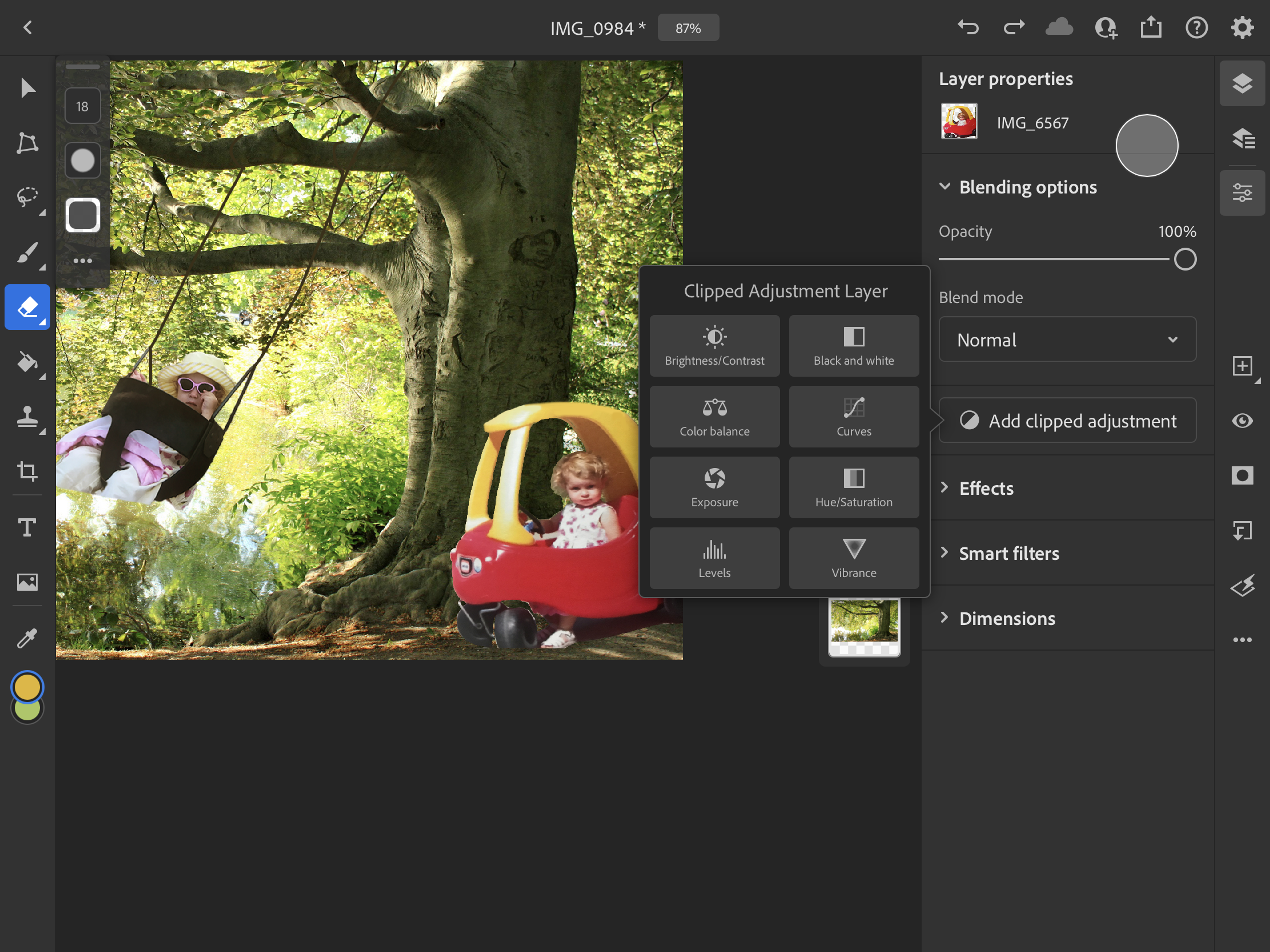This screenshot has height=952, width=1270.
Task: Open the foreground yellow color chip
Action: [27, 686]
